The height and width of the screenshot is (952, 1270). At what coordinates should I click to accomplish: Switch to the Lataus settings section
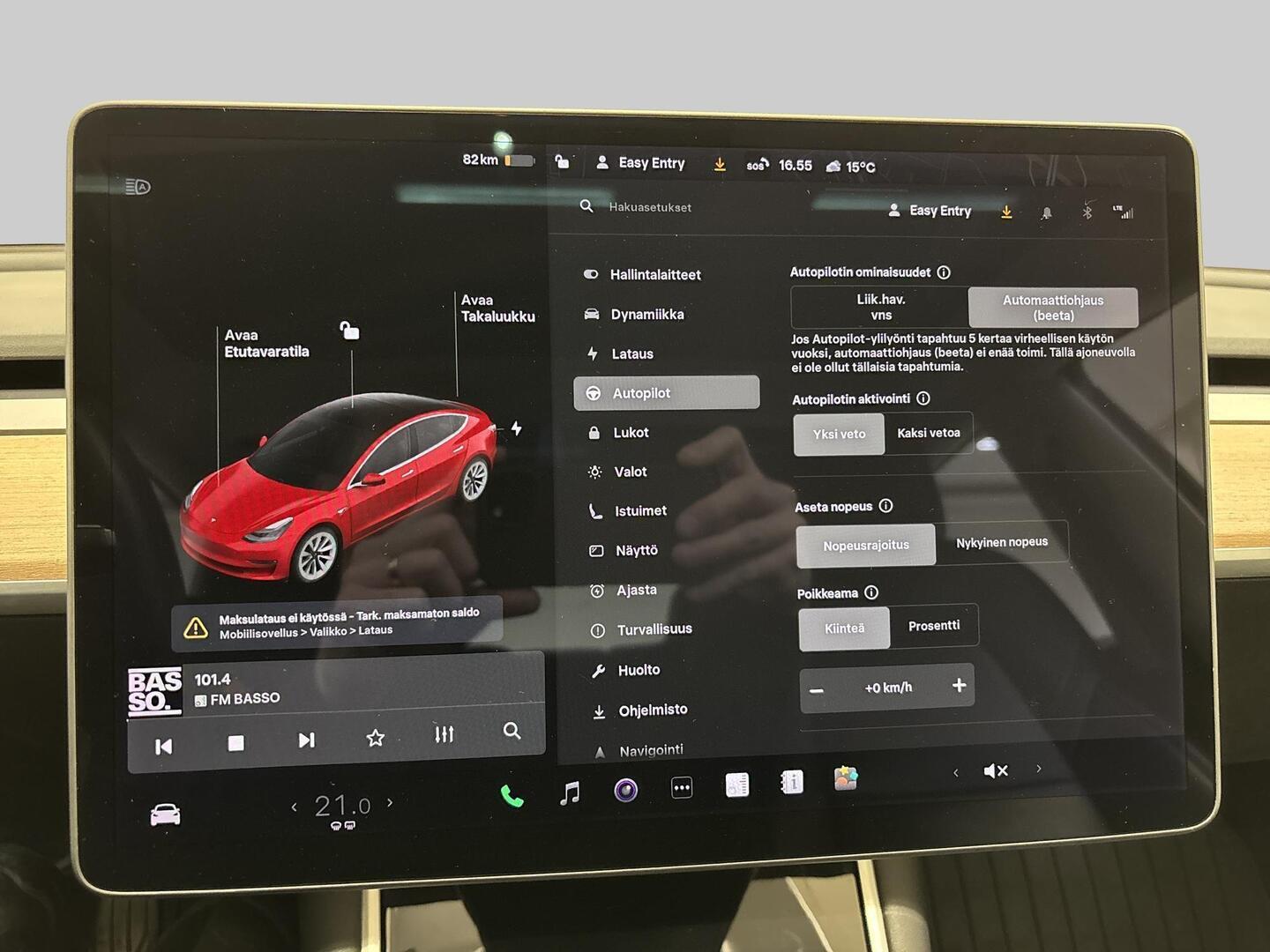(631, 353)
